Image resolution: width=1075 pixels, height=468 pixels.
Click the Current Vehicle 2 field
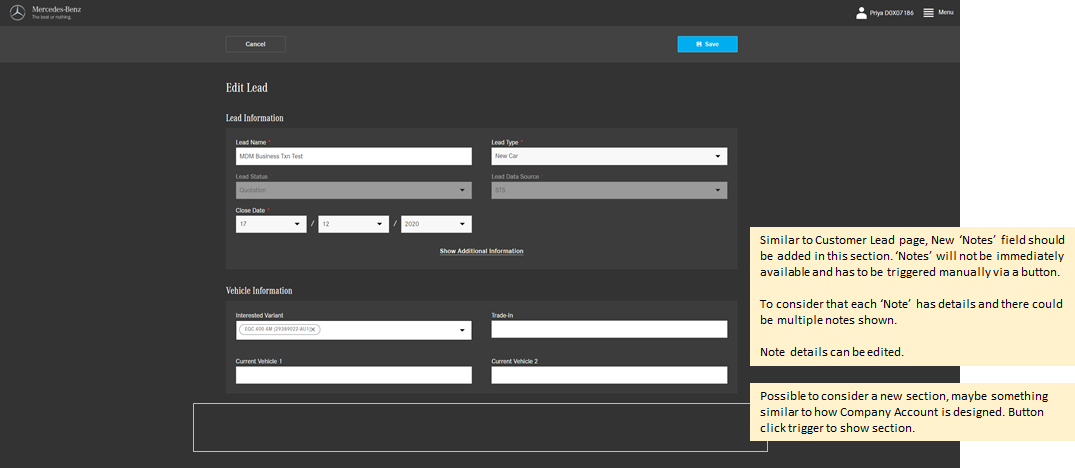point(609,375)
